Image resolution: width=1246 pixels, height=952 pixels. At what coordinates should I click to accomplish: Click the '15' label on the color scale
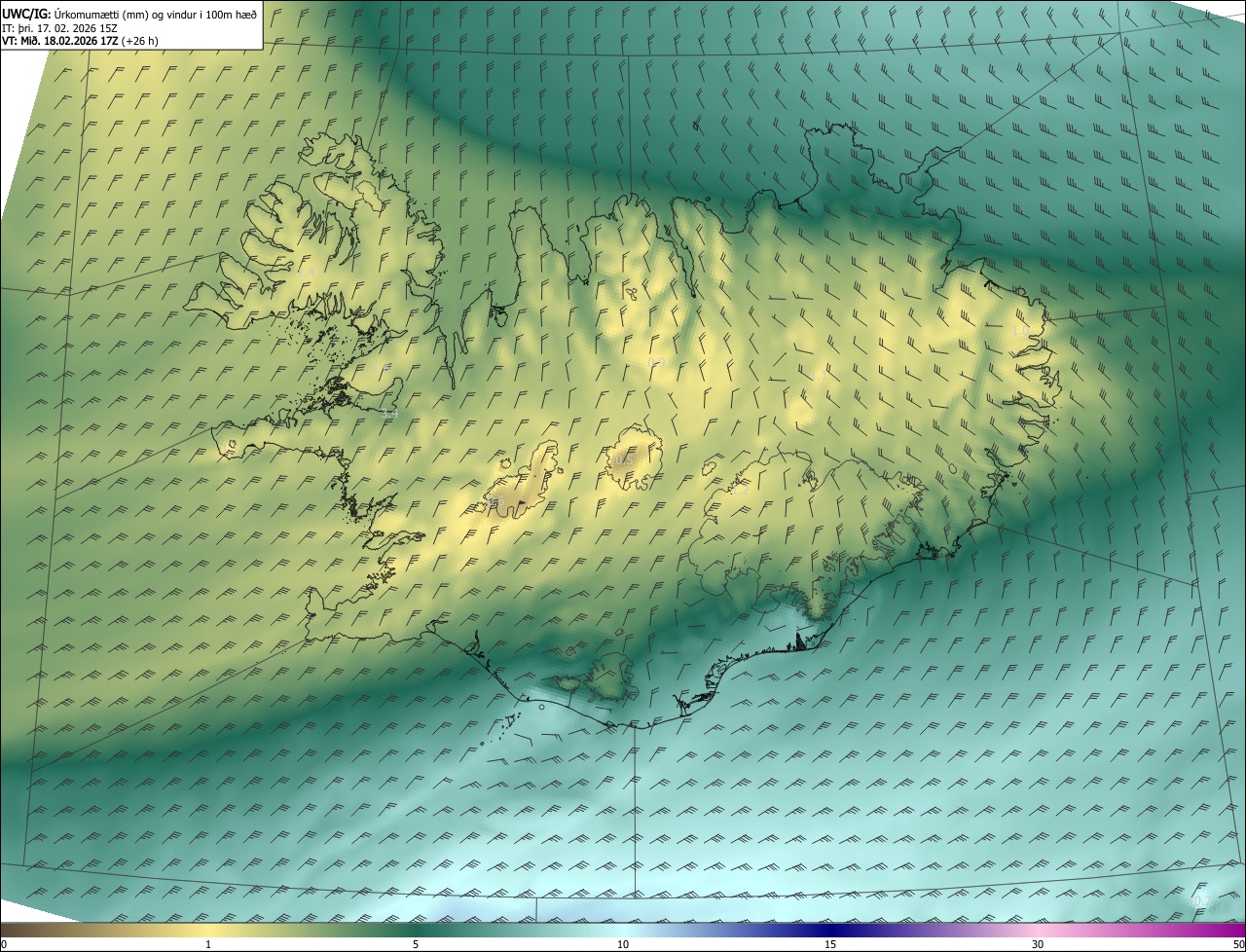click(x=830, y=944)
